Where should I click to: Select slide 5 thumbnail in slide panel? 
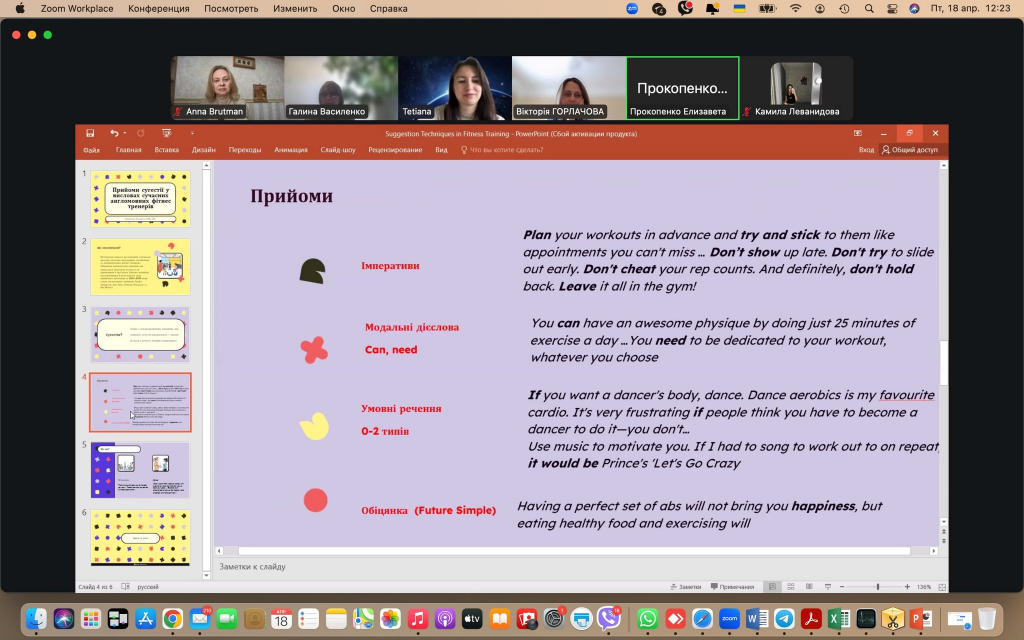click(140, 470)
